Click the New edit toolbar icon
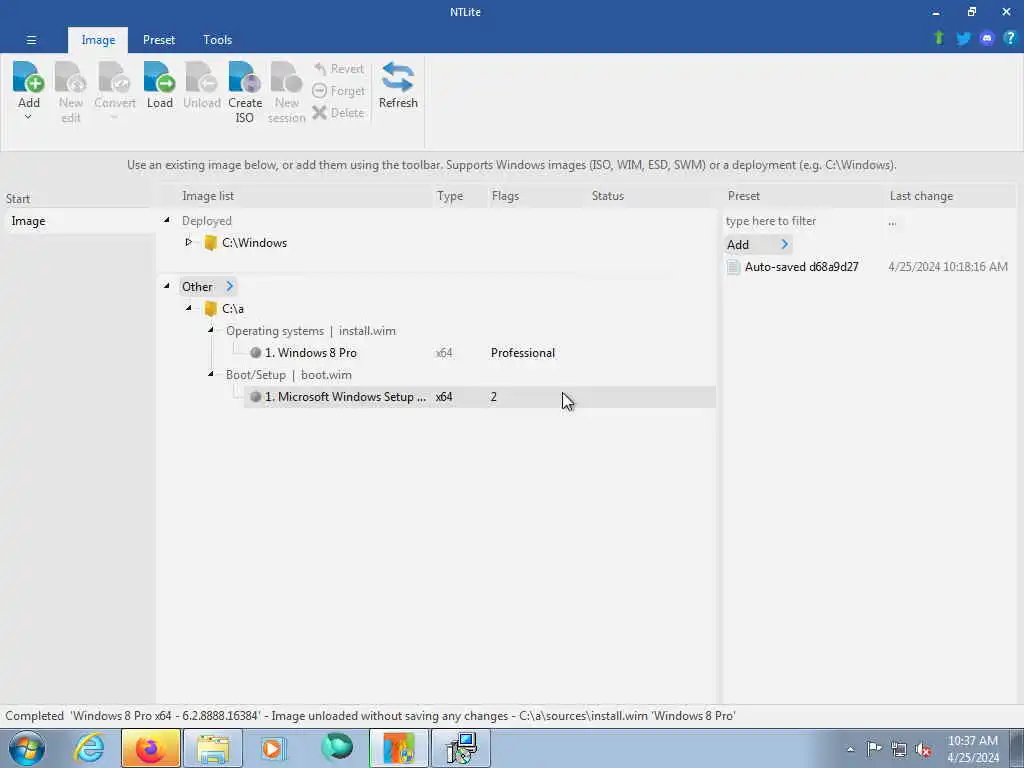The image size is (1024, 768). point(71,77)
